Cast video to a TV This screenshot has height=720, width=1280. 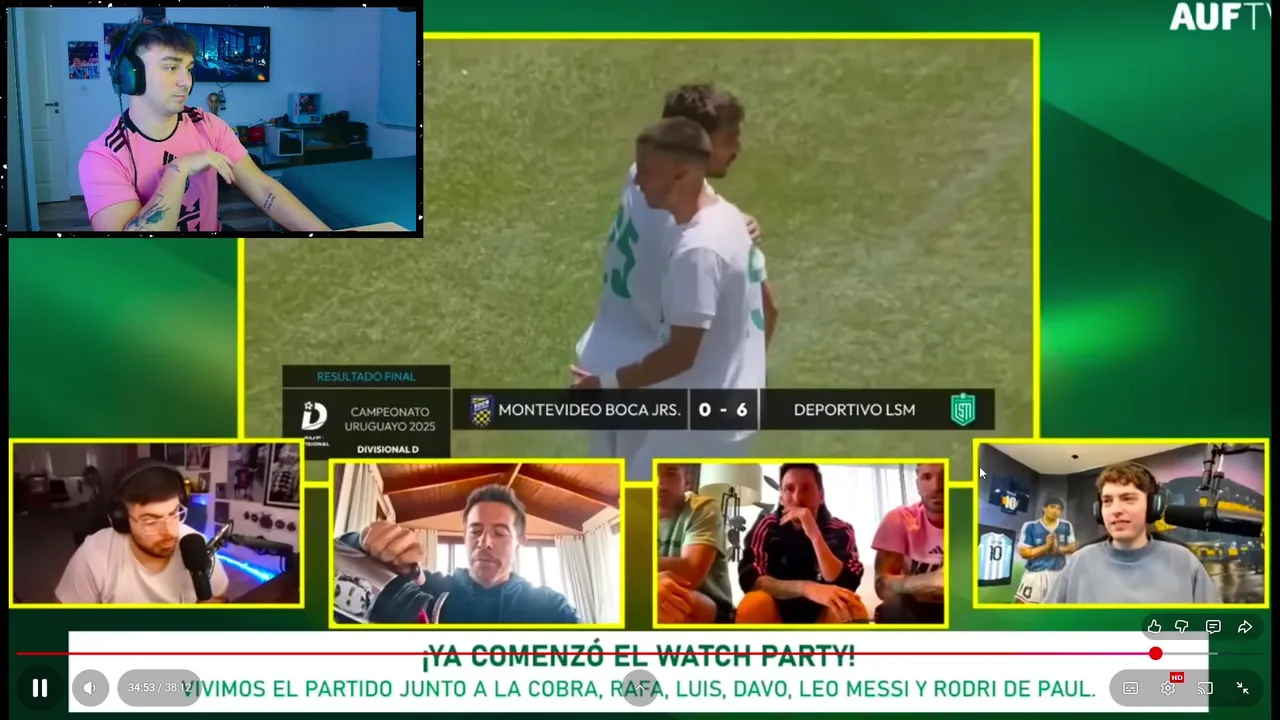click(1205, 688)
